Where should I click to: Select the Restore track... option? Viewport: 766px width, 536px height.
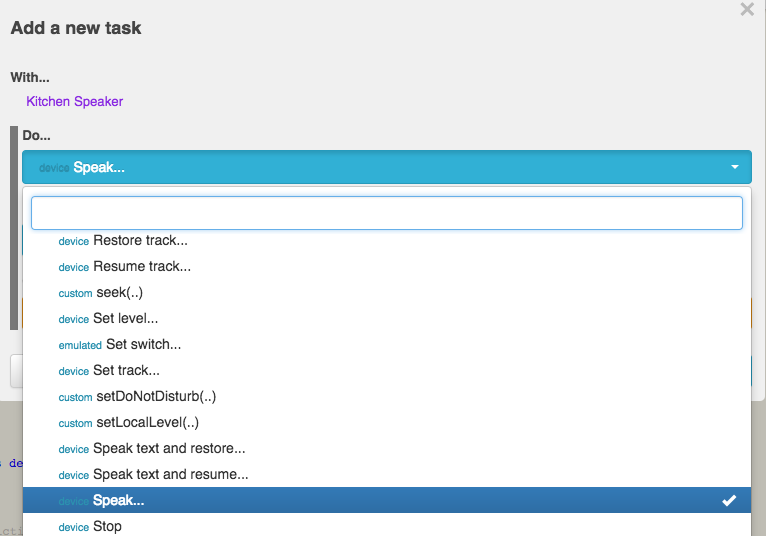point(386,240)
